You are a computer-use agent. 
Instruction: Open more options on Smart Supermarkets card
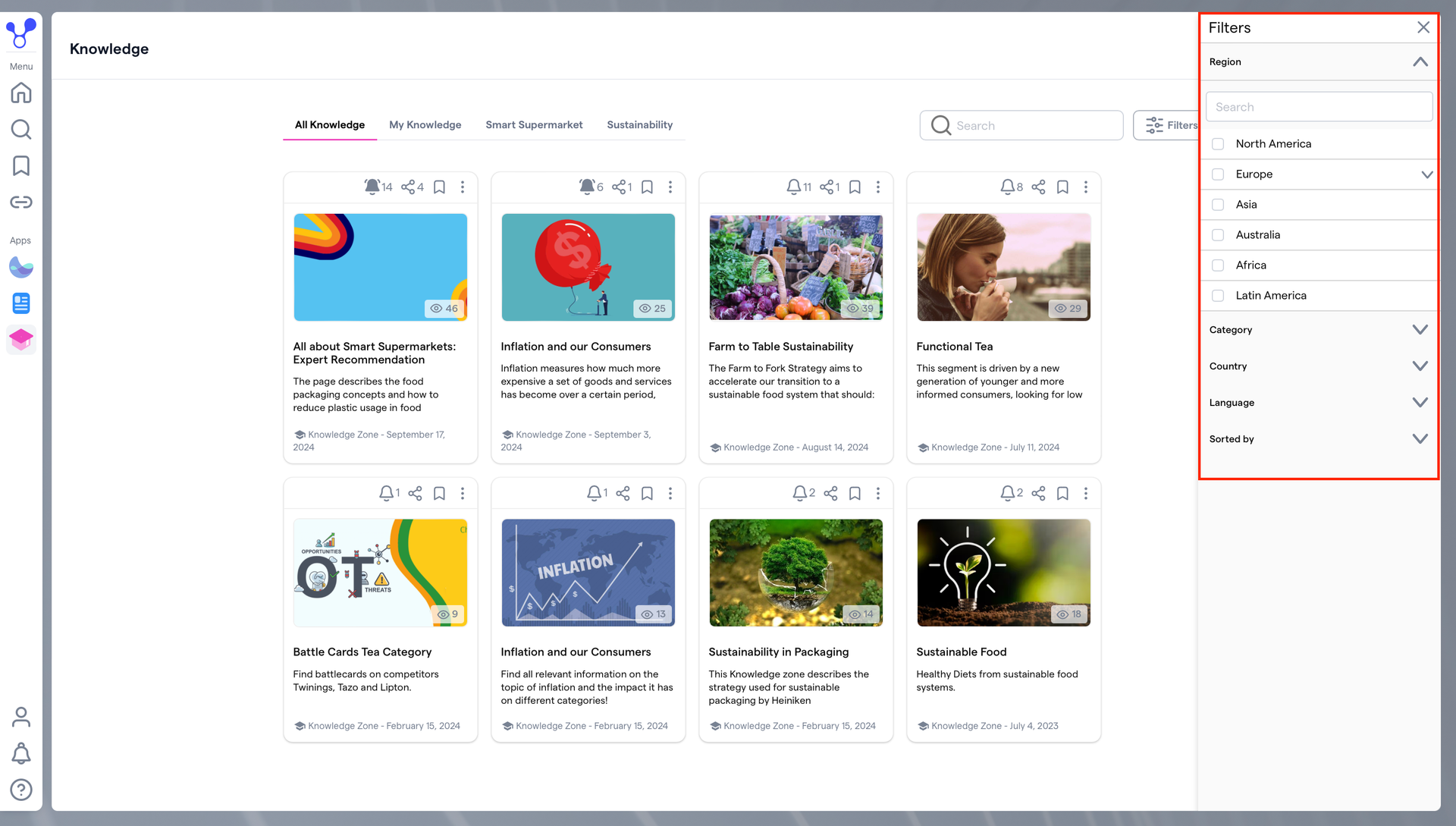[463, 187]
